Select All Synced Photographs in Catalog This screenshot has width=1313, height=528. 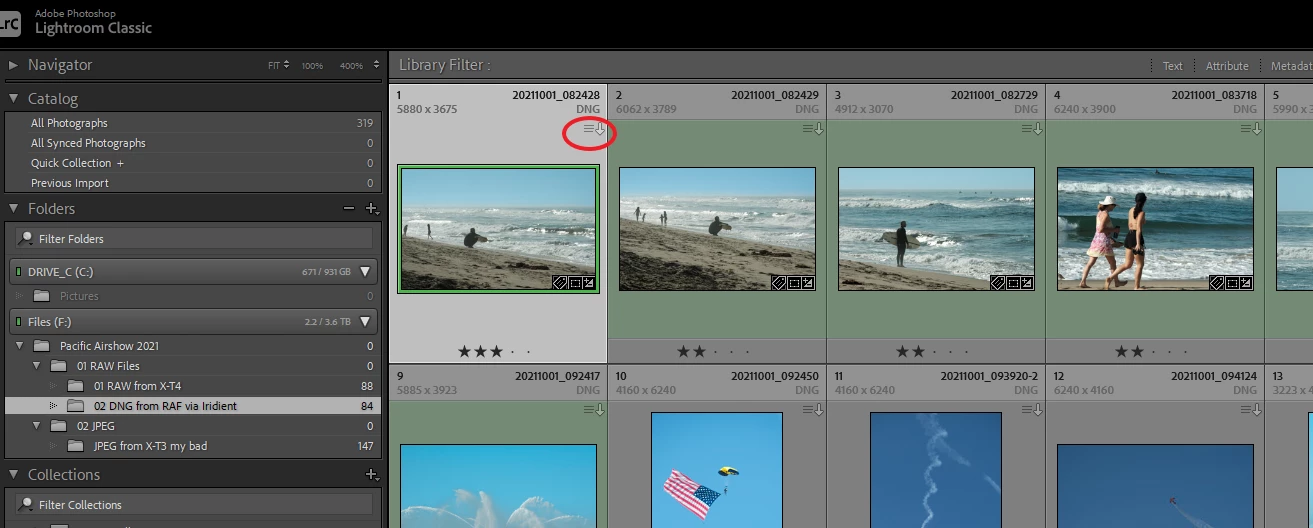(x=192, y=143)
